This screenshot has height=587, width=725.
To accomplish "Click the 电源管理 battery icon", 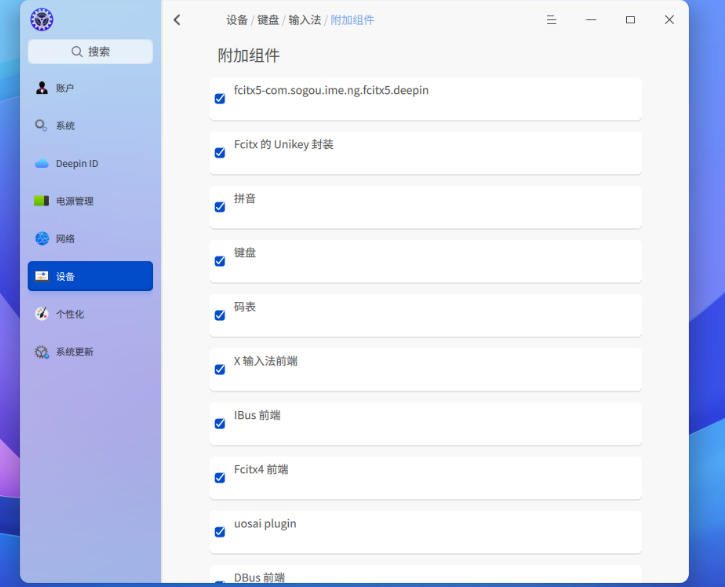I will pos(42,201).
